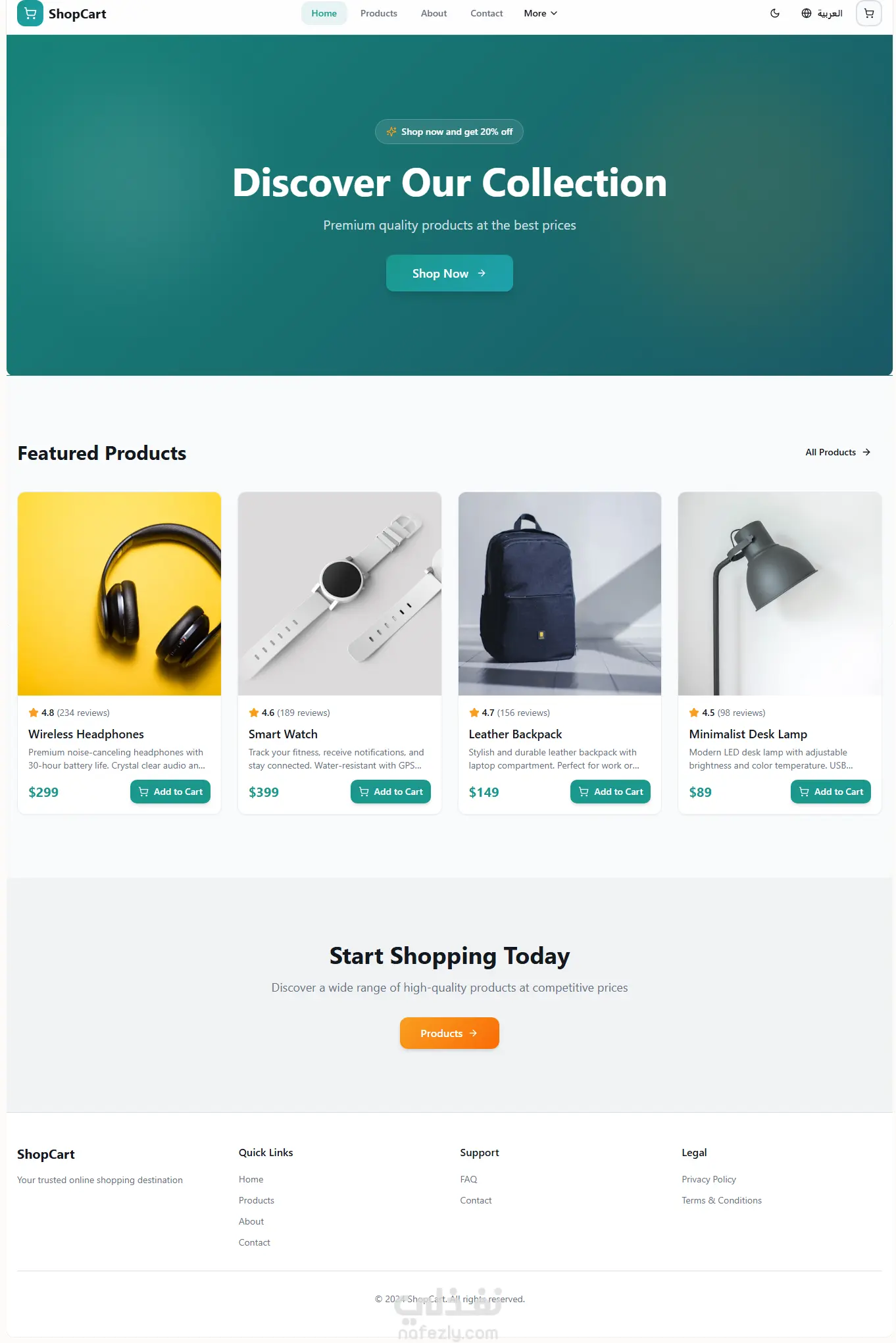
Task: Open the FAQ footer link
Action: [468, 1179]
